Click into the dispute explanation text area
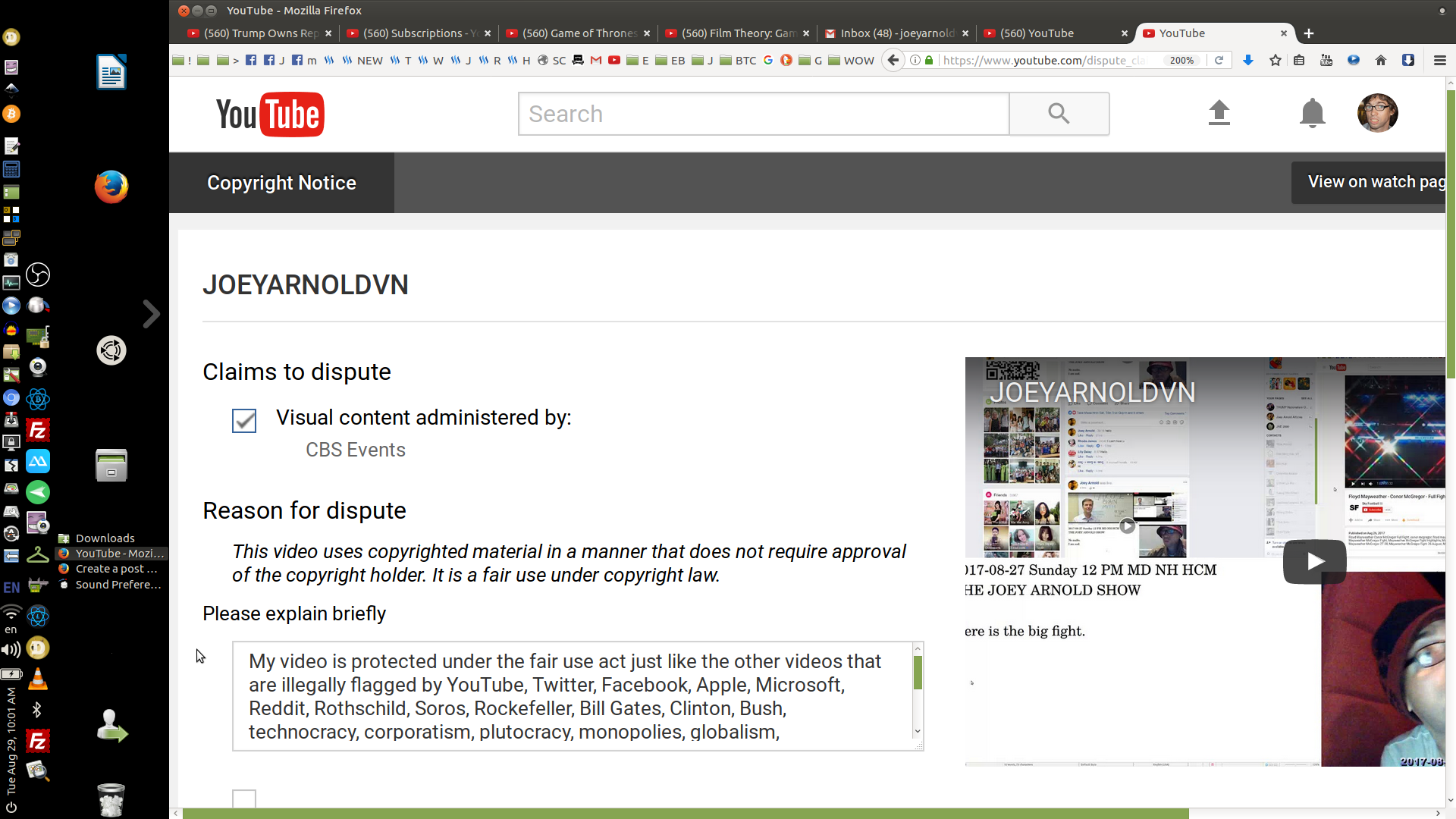This screenshot has height=819, width=1456. (572, 696)
